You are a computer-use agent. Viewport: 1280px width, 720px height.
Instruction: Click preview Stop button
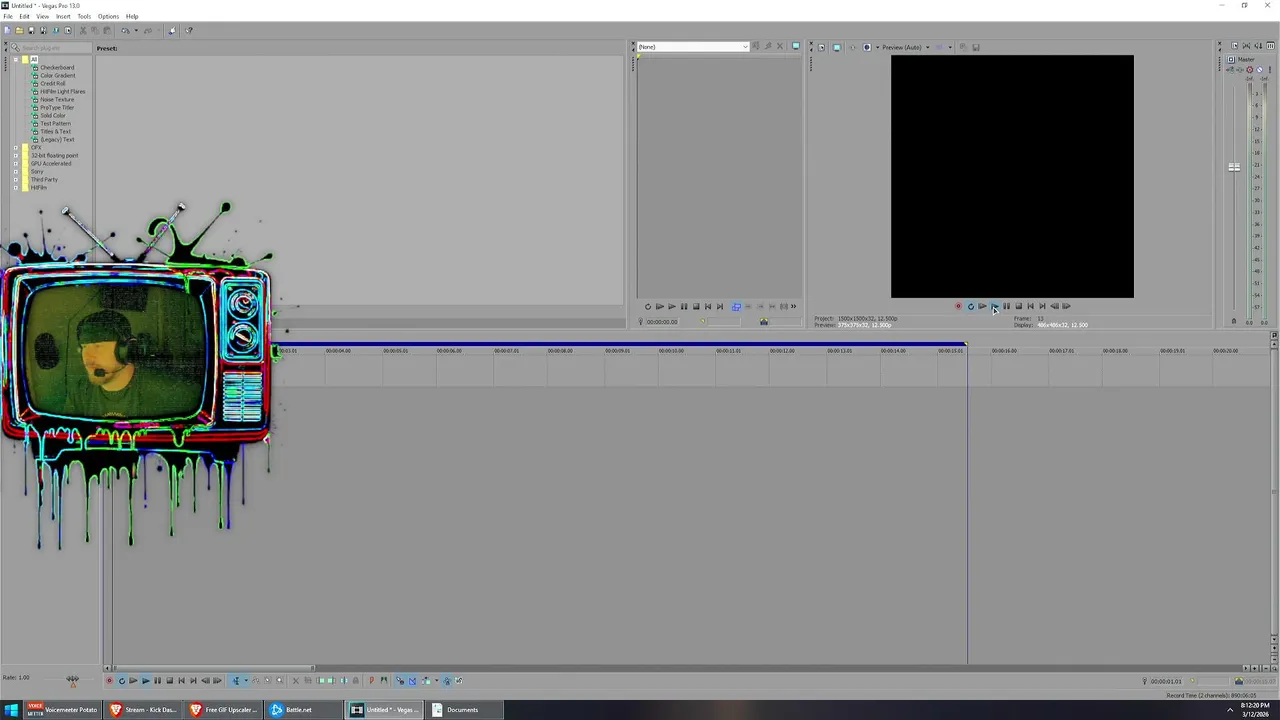point(1018,307)
